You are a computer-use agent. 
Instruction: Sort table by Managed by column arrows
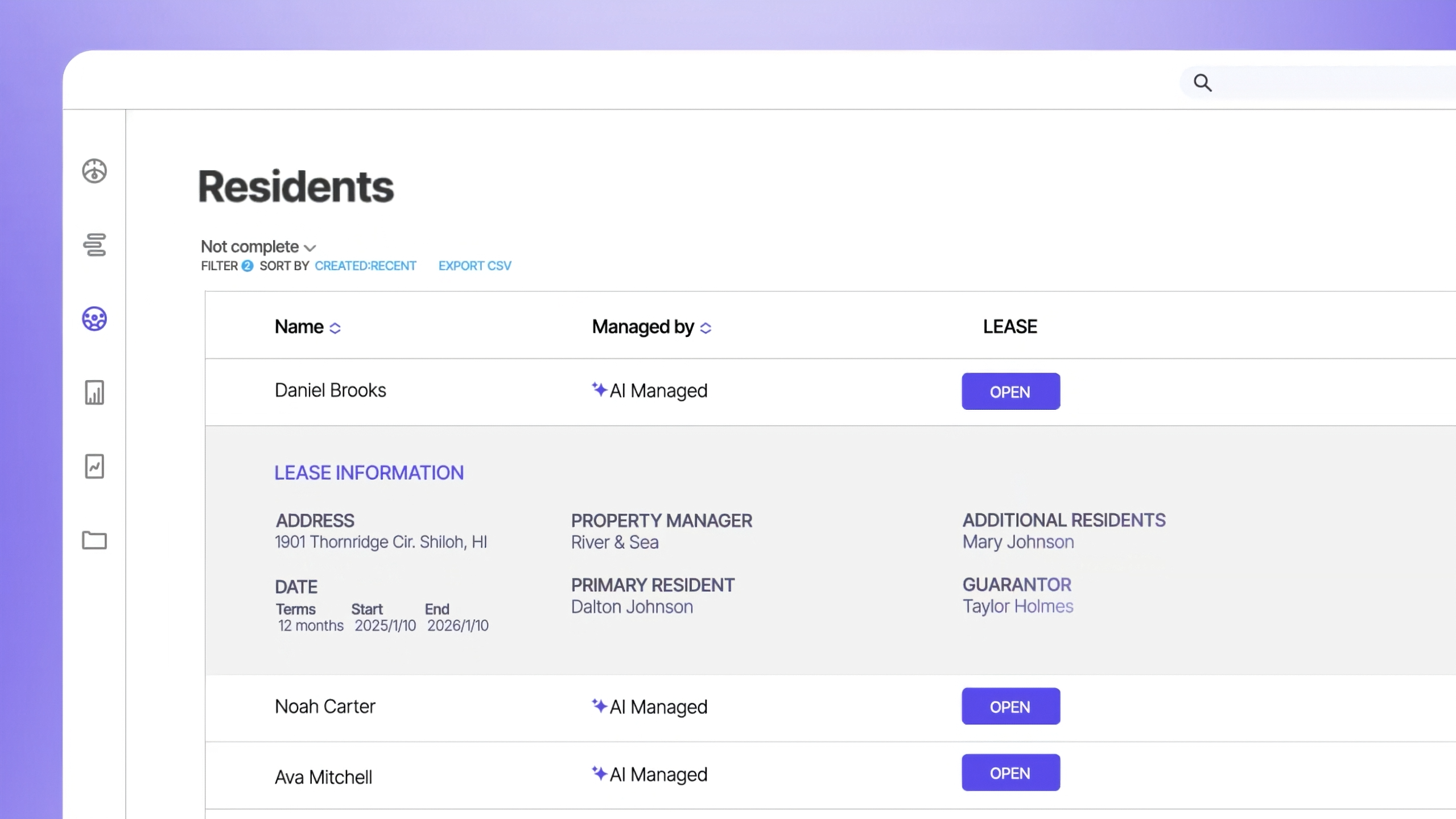point(706,328)
